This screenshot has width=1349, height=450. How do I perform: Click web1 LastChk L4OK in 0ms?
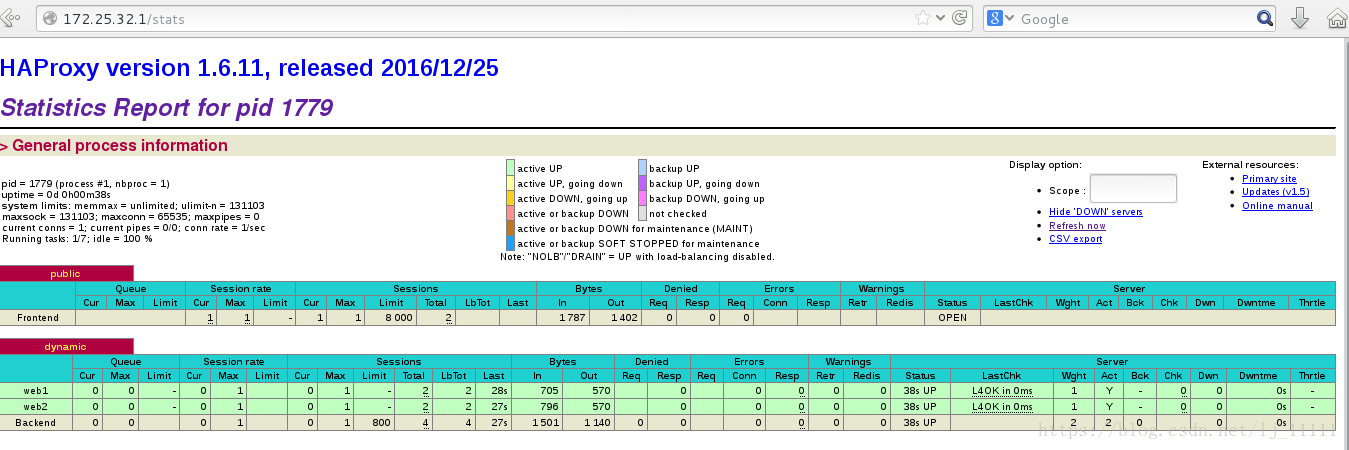point(1002,391)
